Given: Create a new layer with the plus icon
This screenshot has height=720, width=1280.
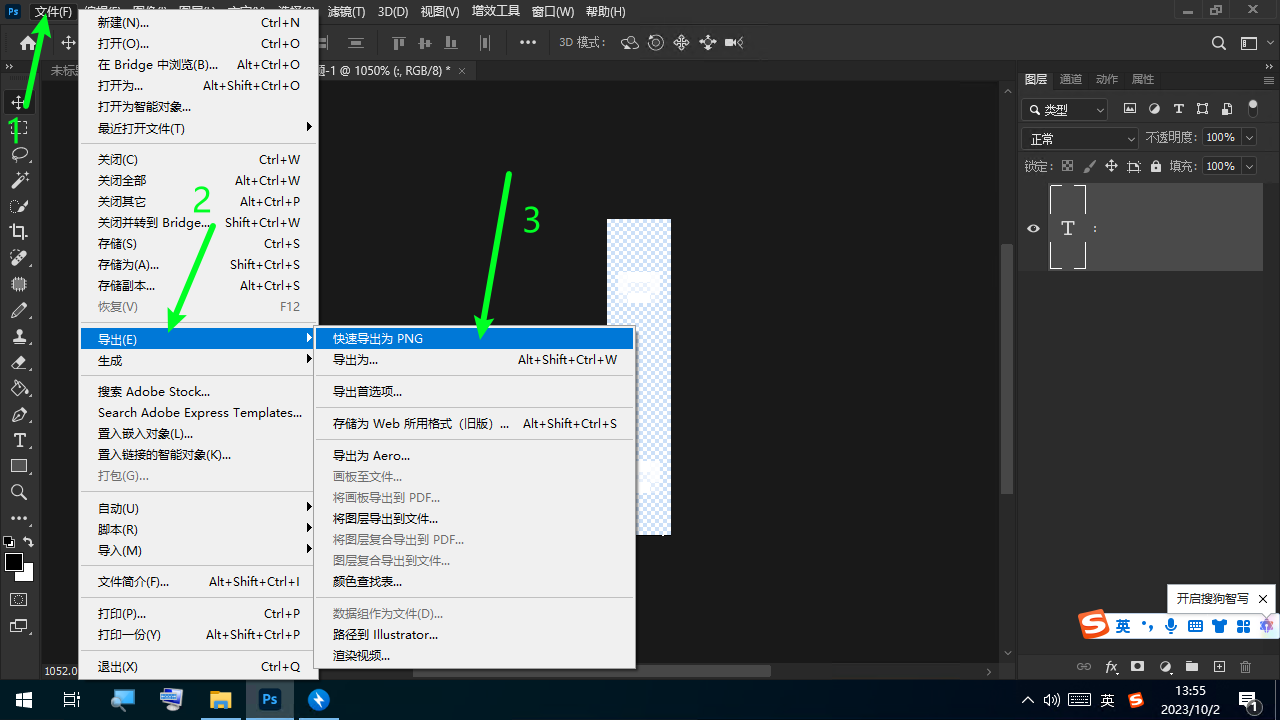Looking at the screenshot, I should (1218, 667).
